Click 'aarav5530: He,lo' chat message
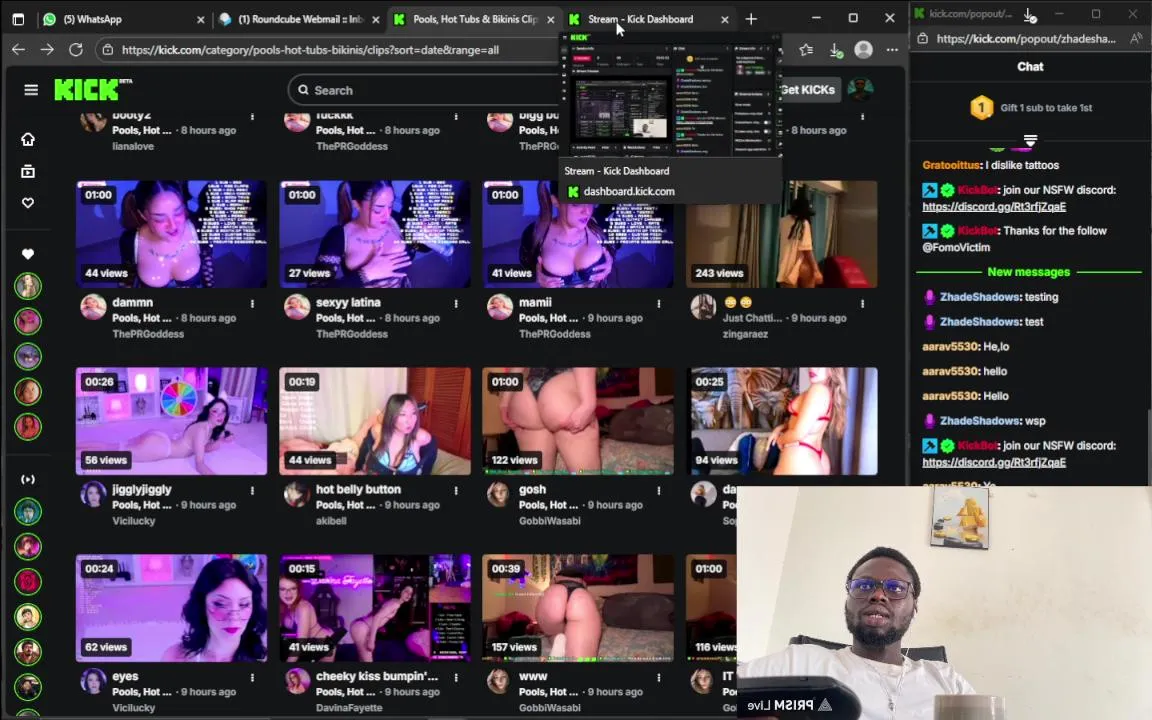The height and width of the screenshot is (720, 1152). 965,346
